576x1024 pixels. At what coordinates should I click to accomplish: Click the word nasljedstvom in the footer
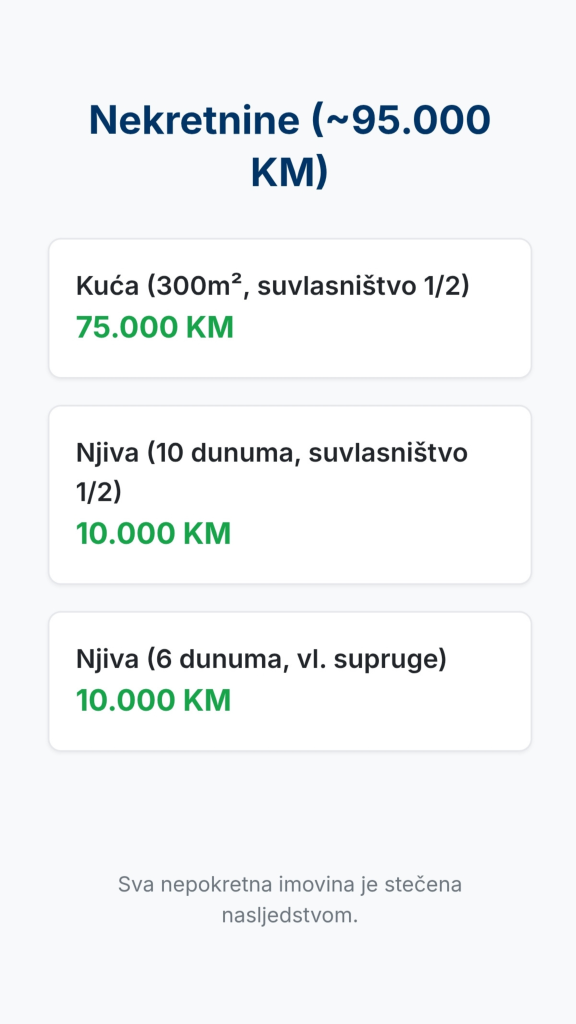click(289, 915)
